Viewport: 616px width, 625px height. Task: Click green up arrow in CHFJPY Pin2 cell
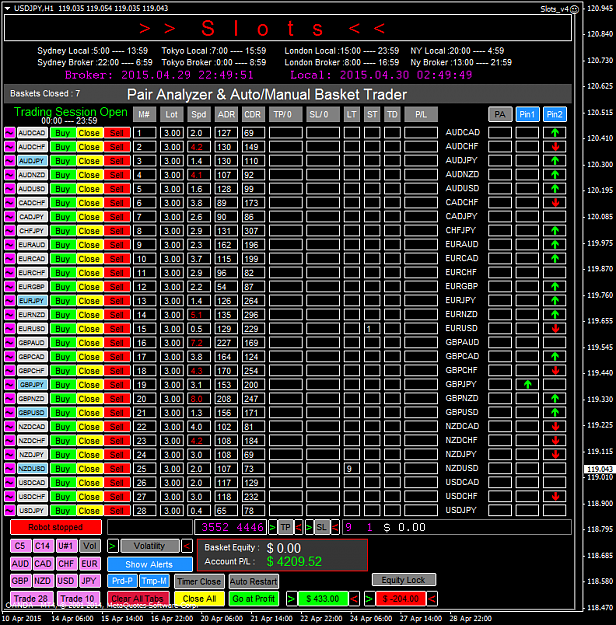555,231
